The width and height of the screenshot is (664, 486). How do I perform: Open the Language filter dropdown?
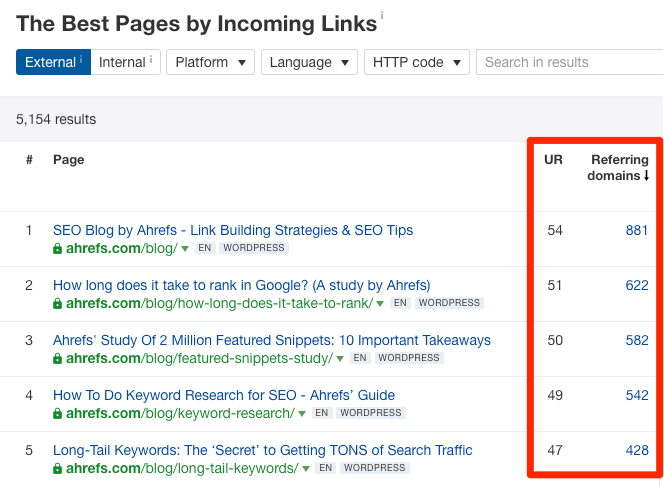[309, 62]
